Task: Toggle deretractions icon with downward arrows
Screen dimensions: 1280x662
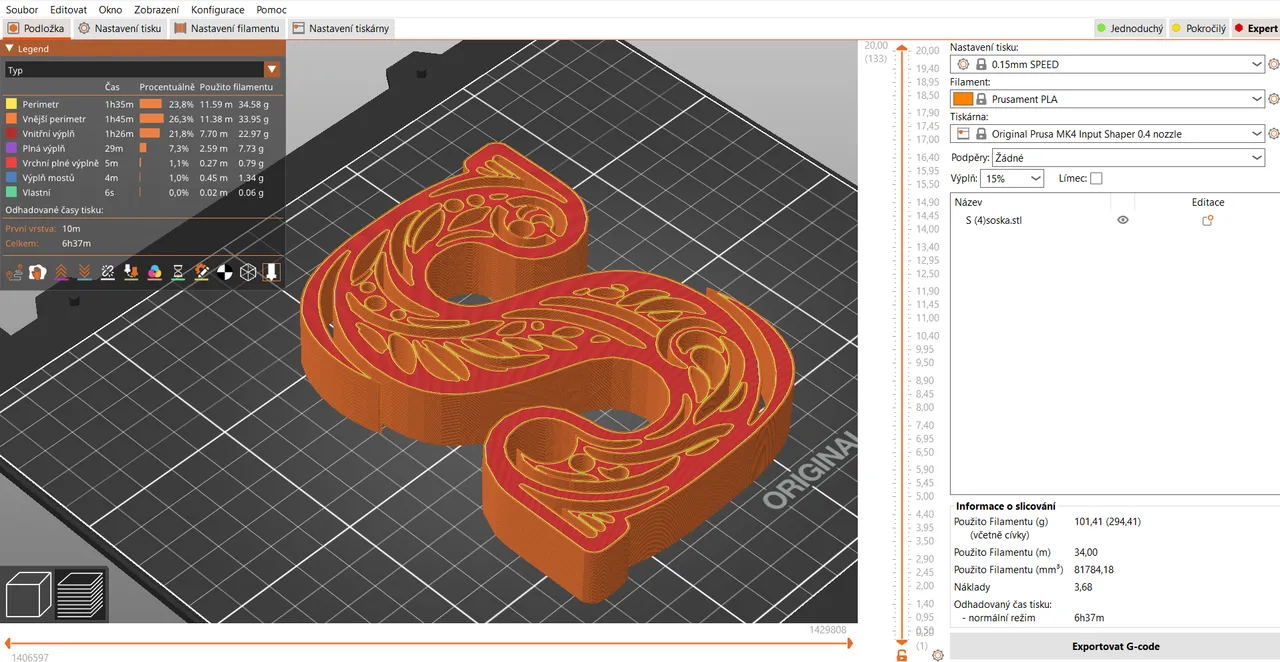Action: point(84,271)
